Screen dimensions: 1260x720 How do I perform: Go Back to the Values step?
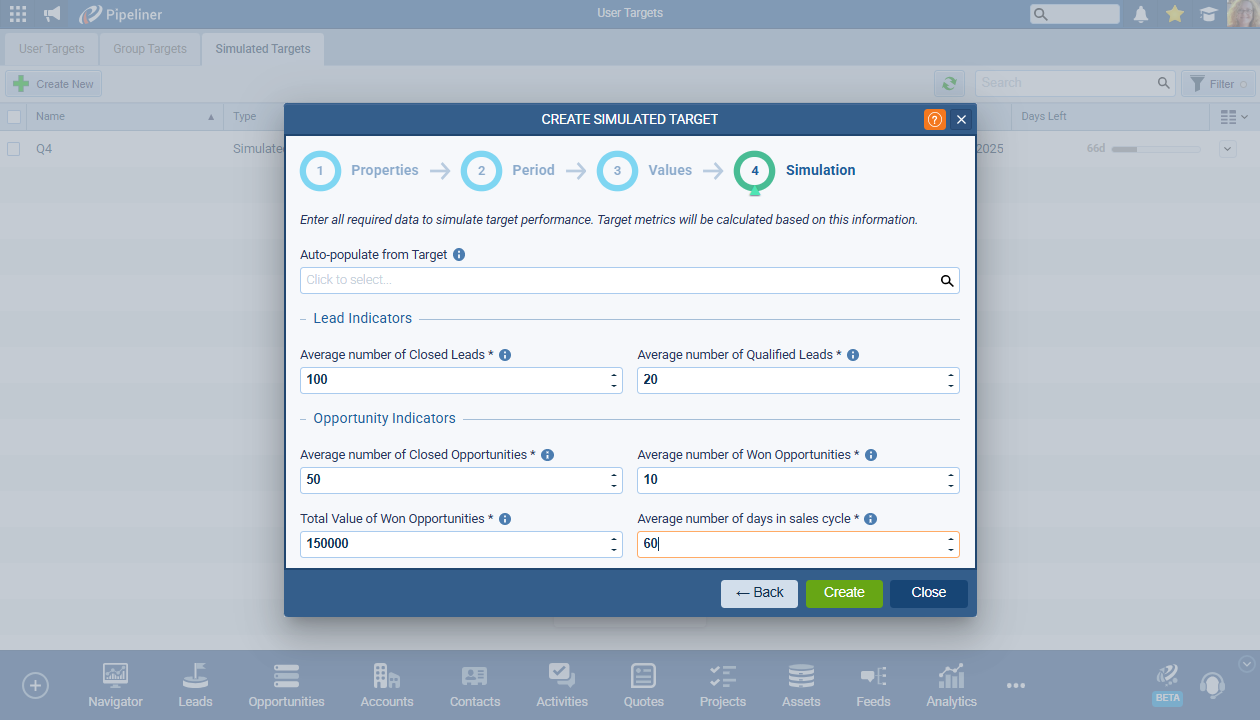[759, 593]
